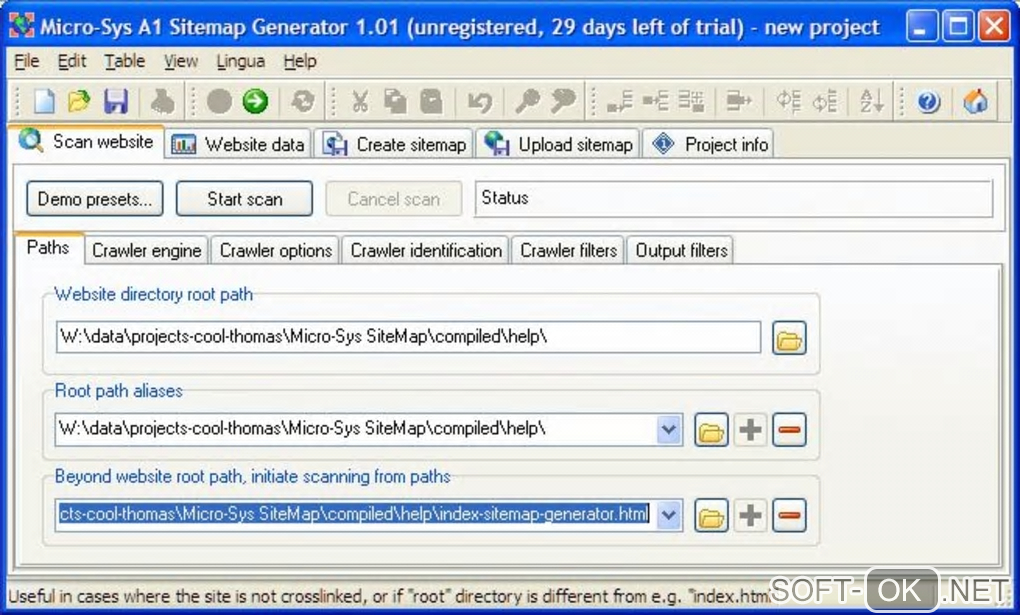This screenshot has height=615, width=1020.
Task: Expand the Beyond website root path dropdown
Action: point(669,515)
